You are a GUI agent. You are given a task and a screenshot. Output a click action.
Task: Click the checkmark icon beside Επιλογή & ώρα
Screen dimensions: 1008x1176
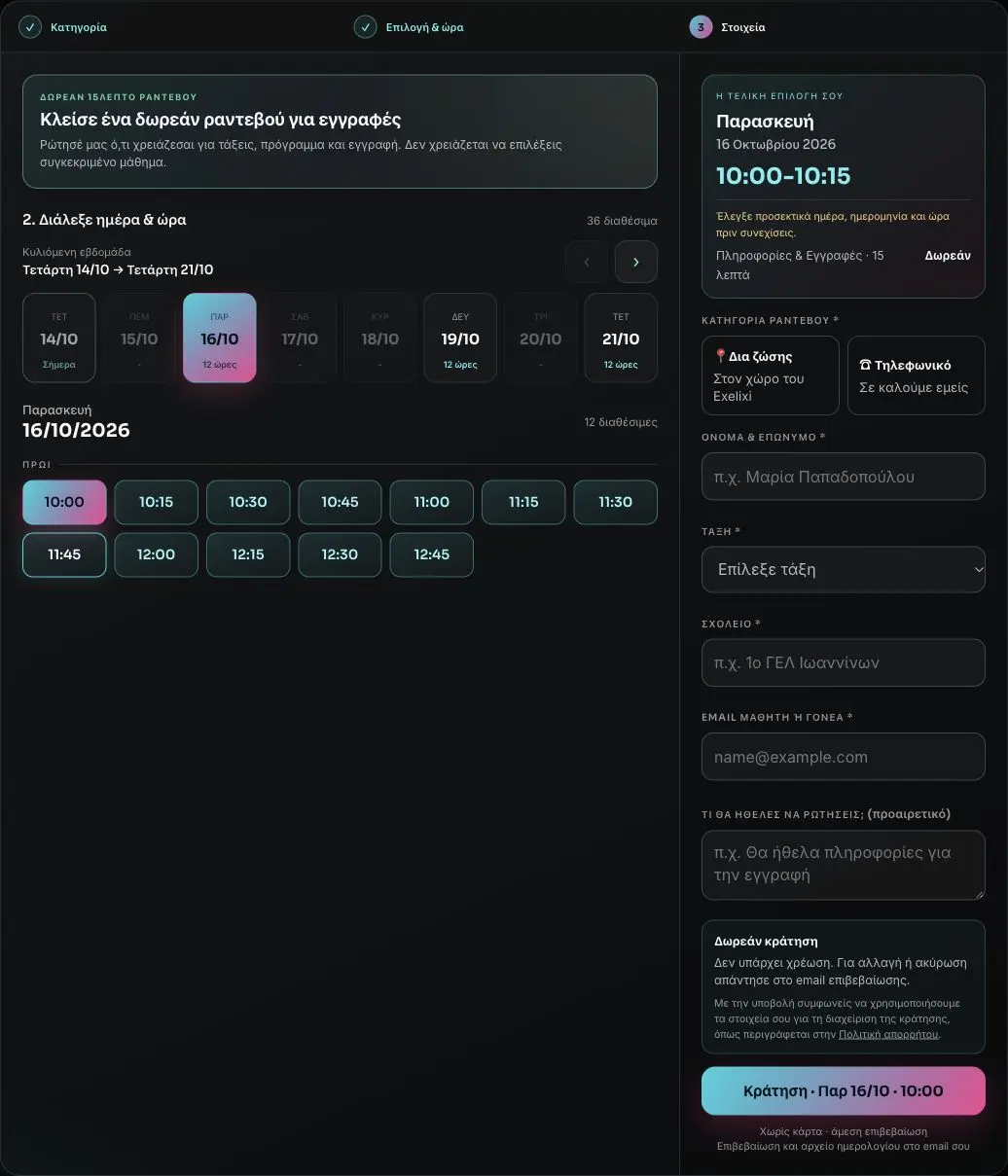click(x=366, y=27)
